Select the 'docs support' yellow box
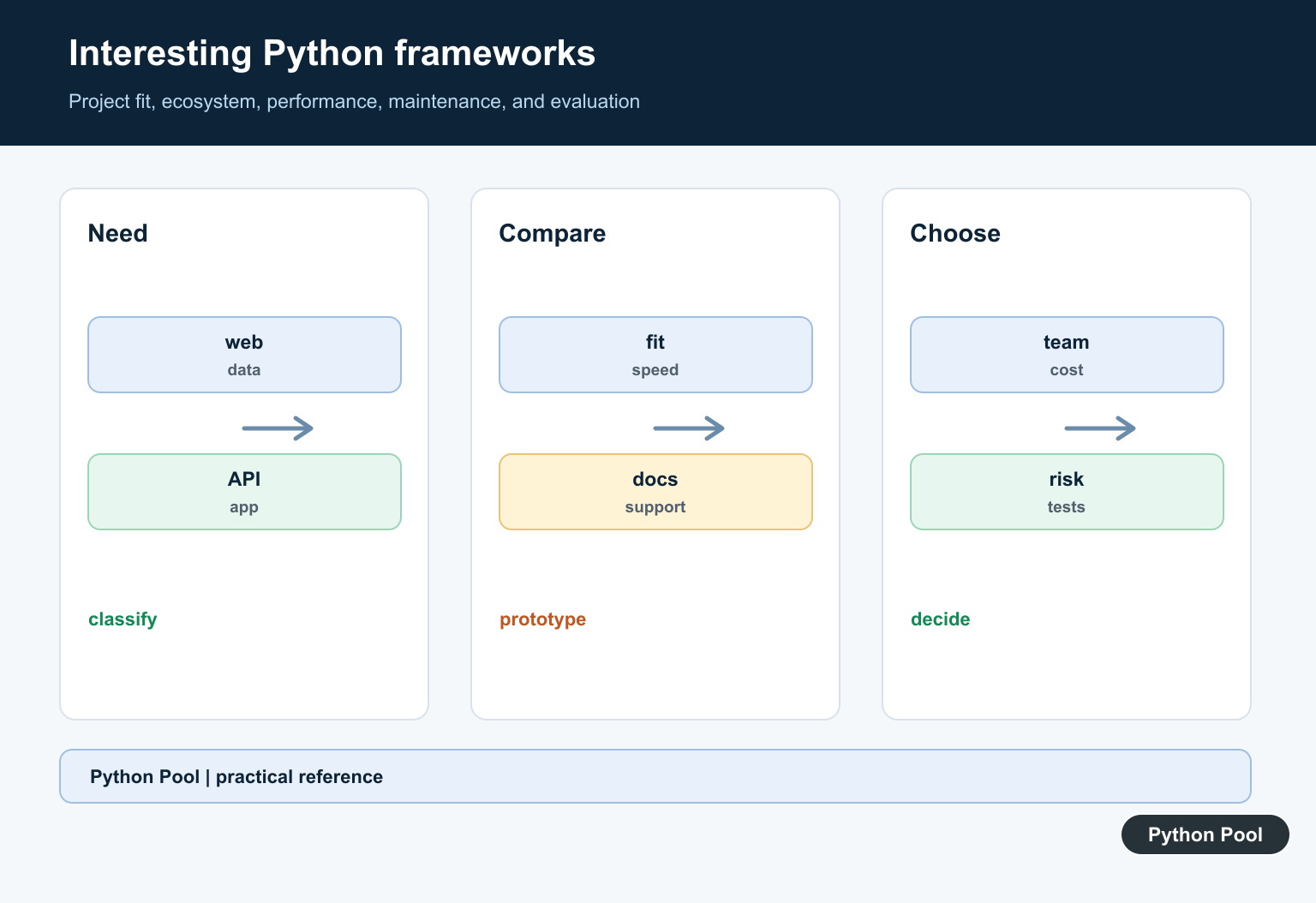Image resolution: width=1316 pixels, height=903 pixels. click(x=655, y=492)
